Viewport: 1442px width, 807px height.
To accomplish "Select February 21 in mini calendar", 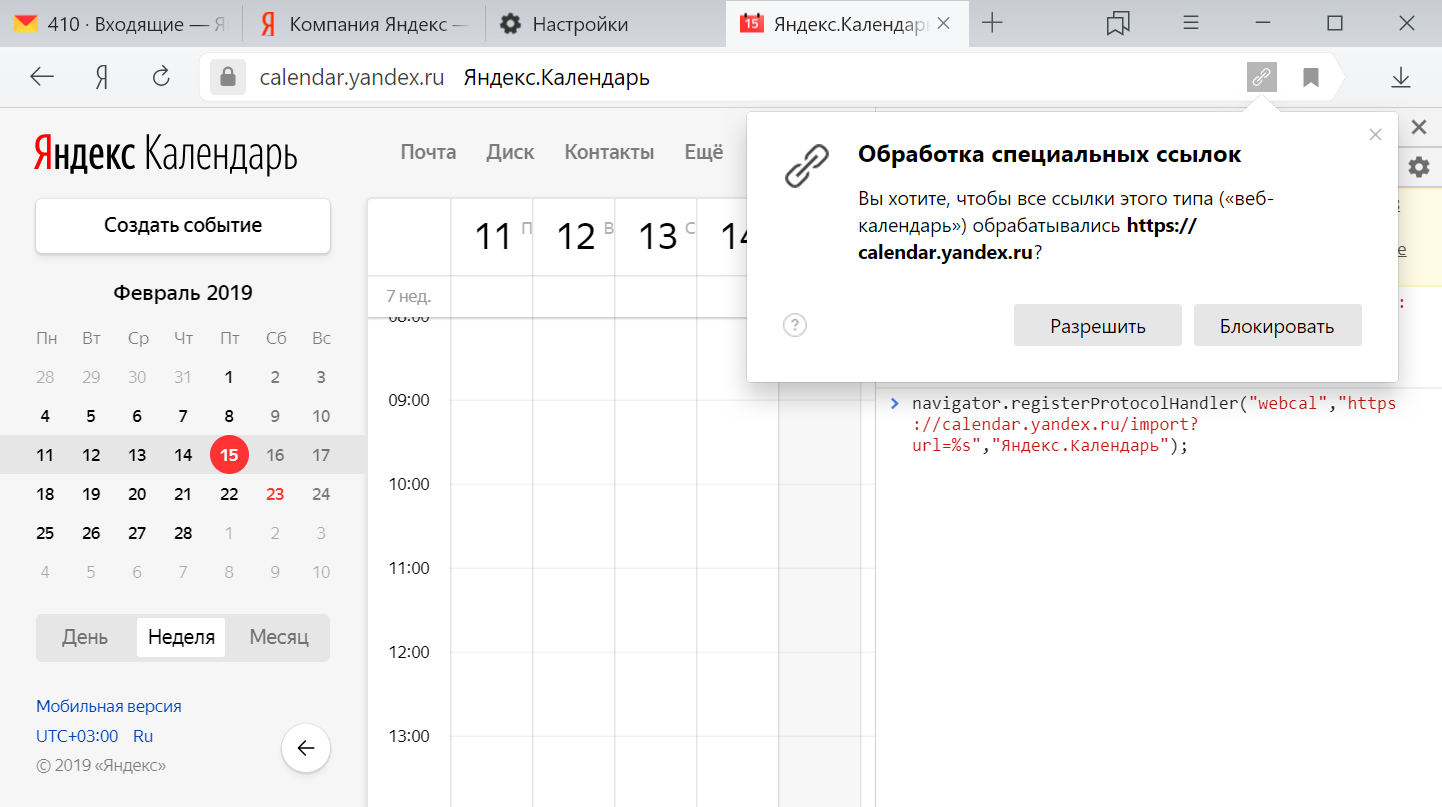I will coord(183,494).
